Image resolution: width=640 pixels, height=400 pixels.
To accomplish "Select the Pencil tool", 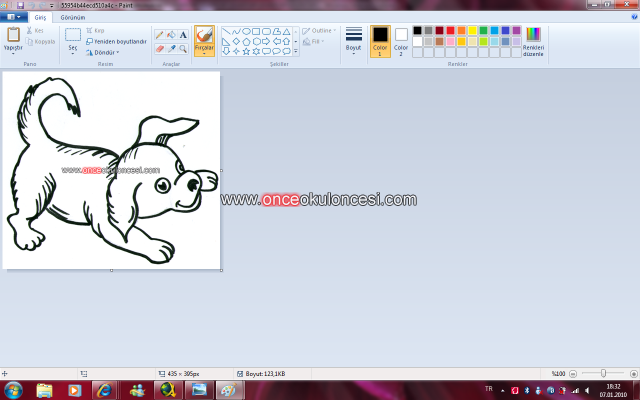I will click(160, 35).
